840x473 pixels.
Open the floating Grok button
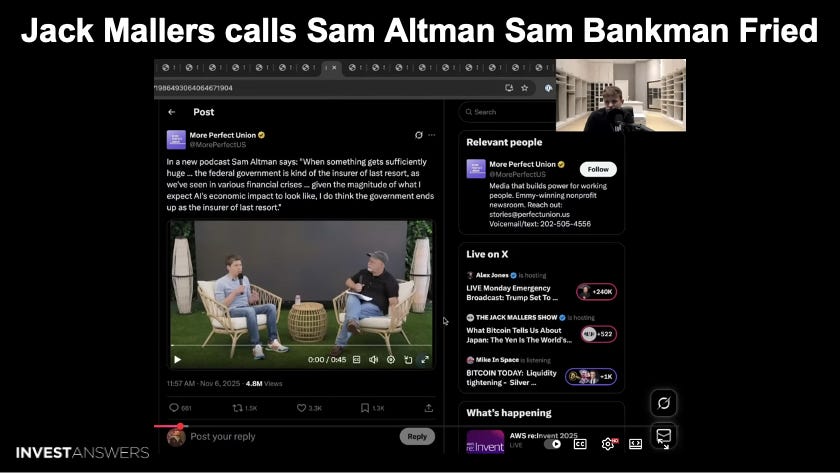click(x=664, y=403)
